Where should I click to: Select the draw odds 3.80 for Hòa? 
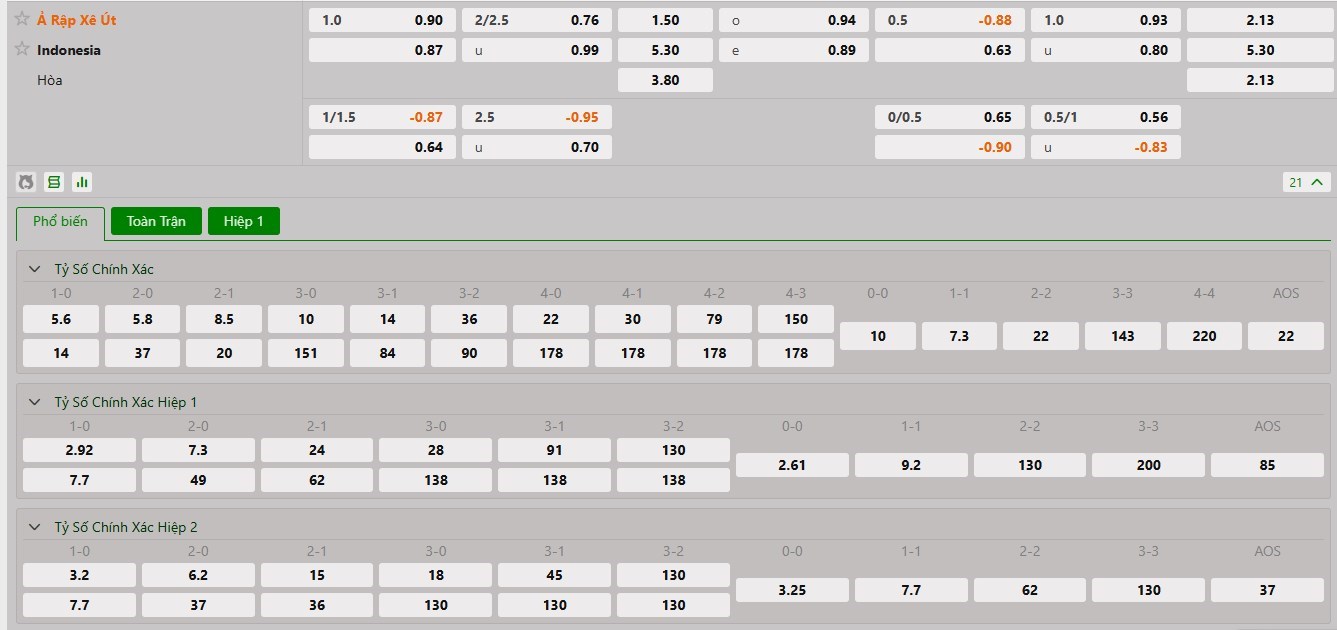[665, 80]
